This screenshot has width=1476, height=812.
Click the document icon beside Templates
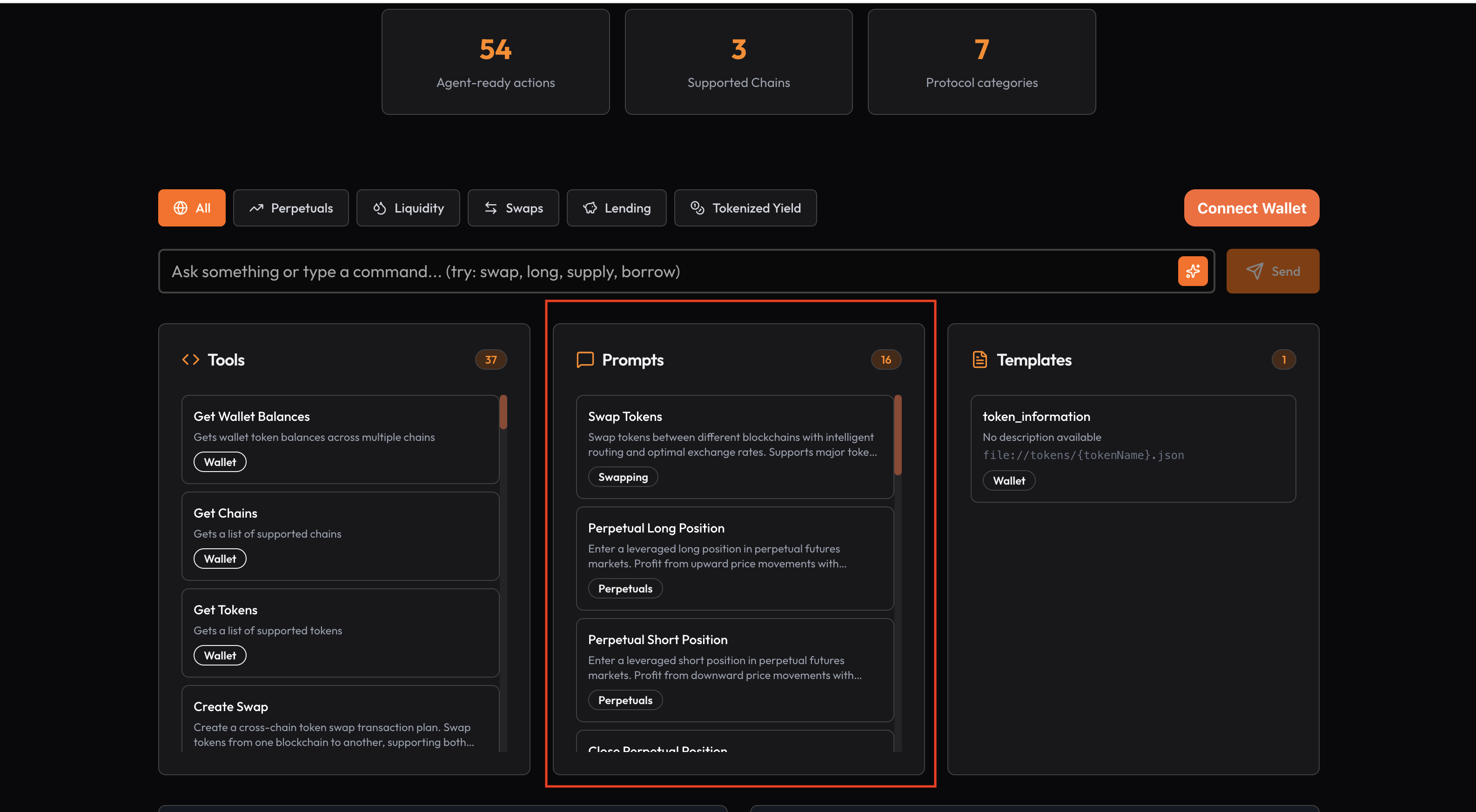[980, 359]
